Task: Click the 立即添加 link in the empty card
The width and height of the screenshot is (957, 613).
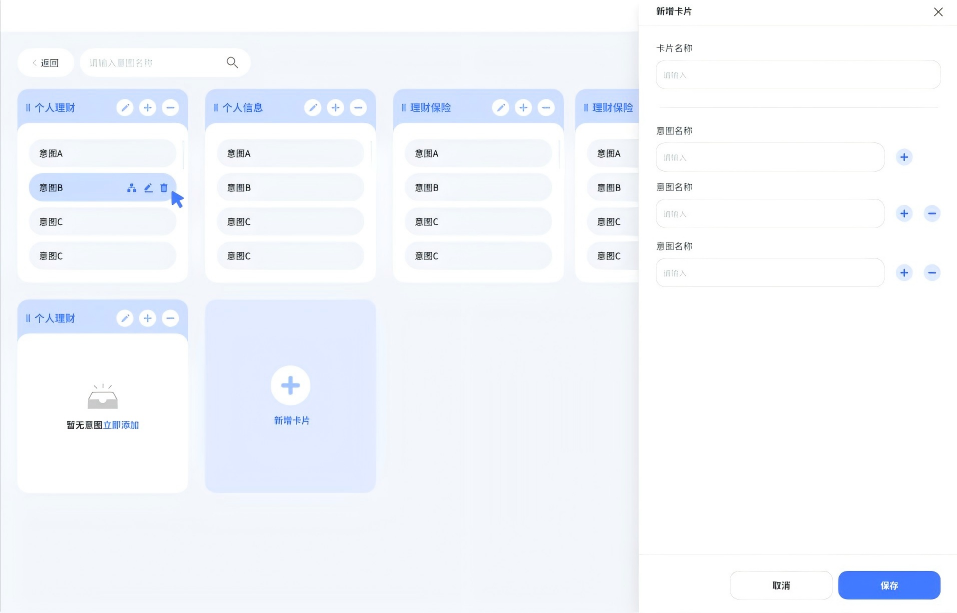Action: 121,425
